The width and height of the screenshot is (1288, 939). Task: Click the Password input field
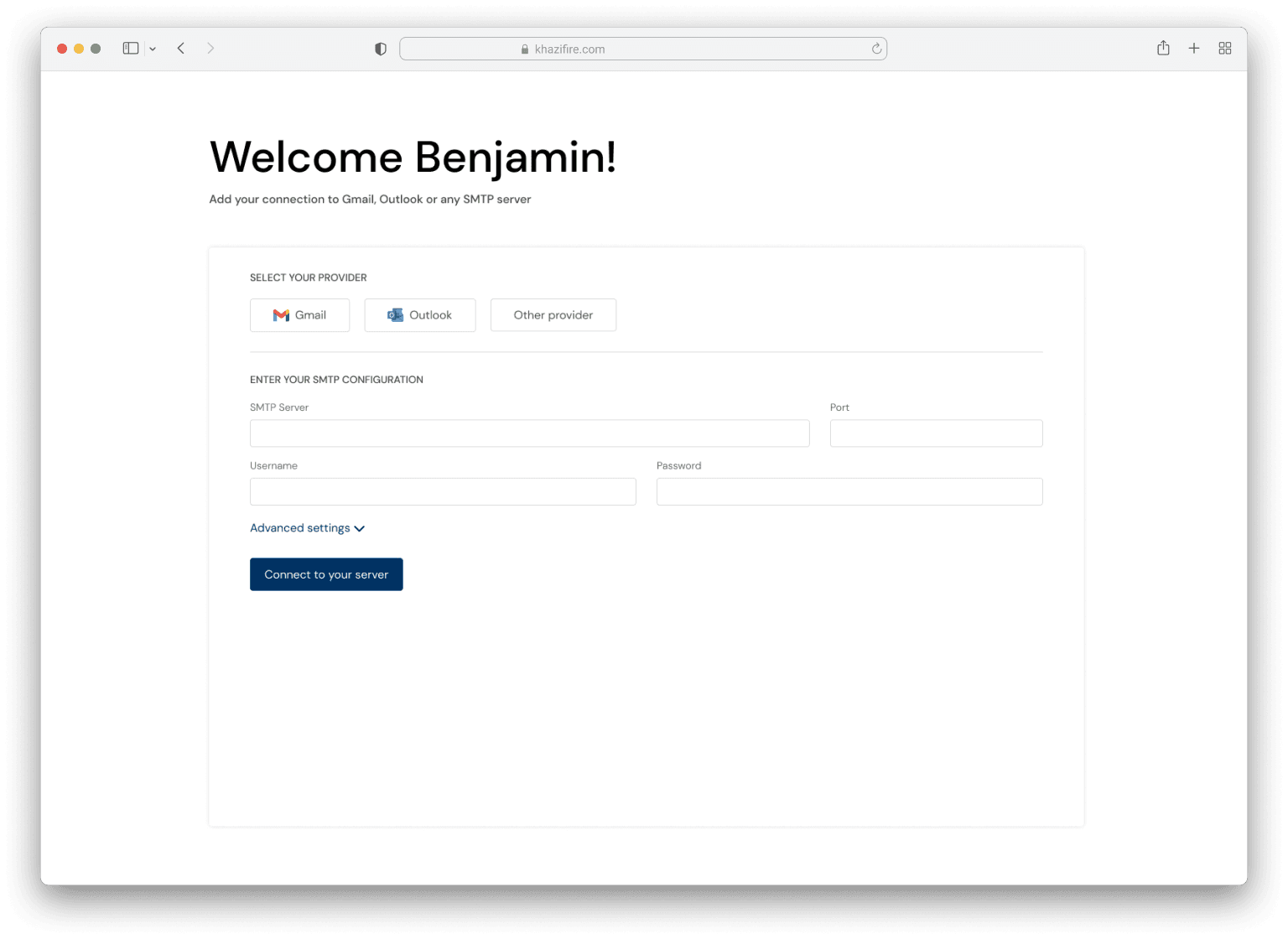[849, 491]
